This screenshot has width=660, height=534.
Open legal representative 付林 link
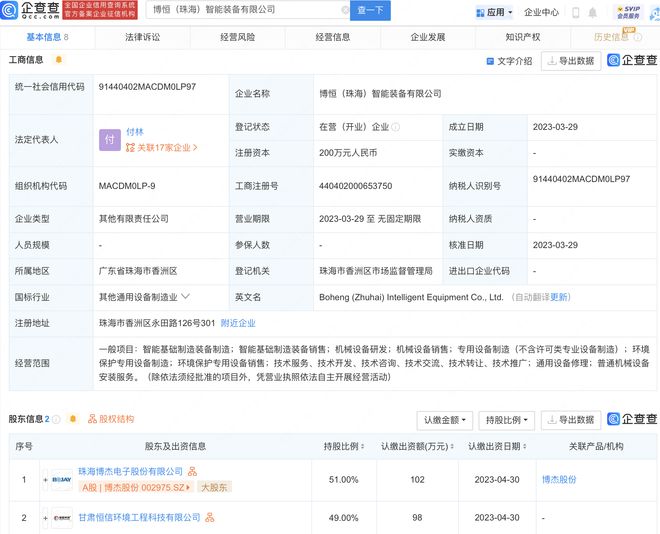point(135,132)
